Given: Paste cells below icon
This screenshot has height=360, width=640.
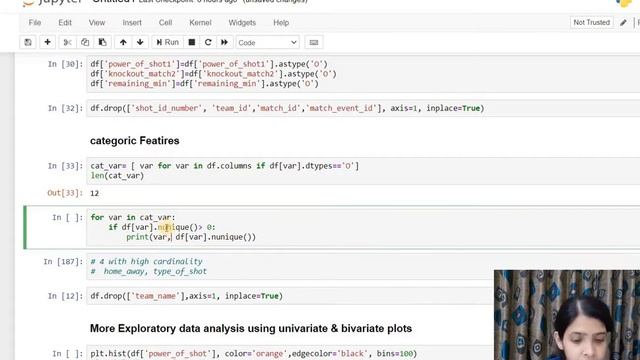Looking at the screenshot, I should [x=102, y=42].
